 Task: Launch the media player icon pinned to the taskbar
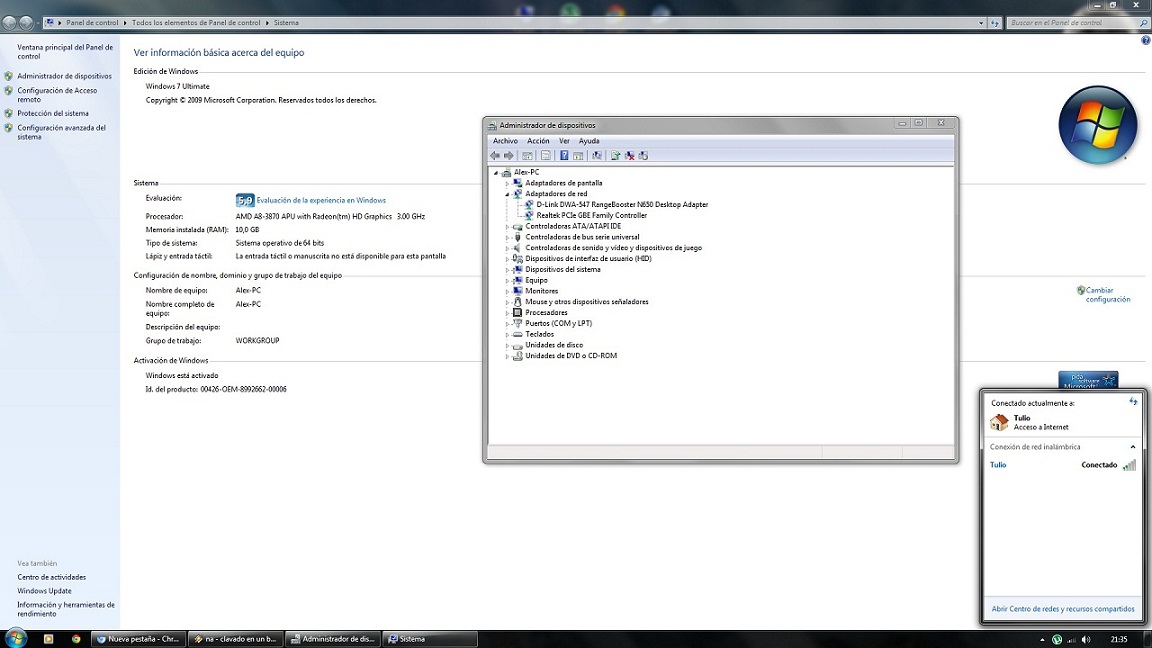tap(48, 639)
